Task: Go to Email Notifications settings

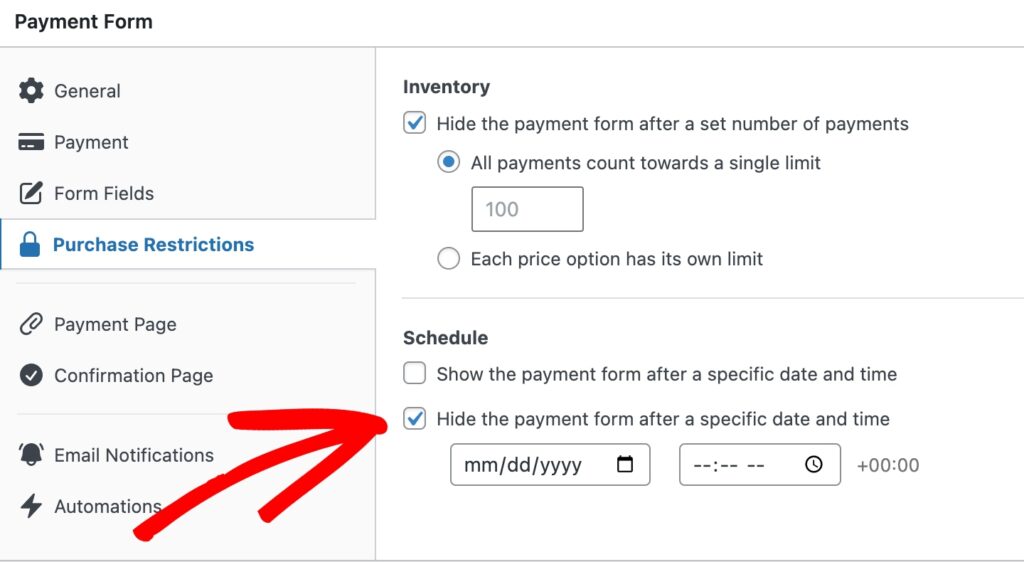Action: pyautogui.click(x=133, y=455)
